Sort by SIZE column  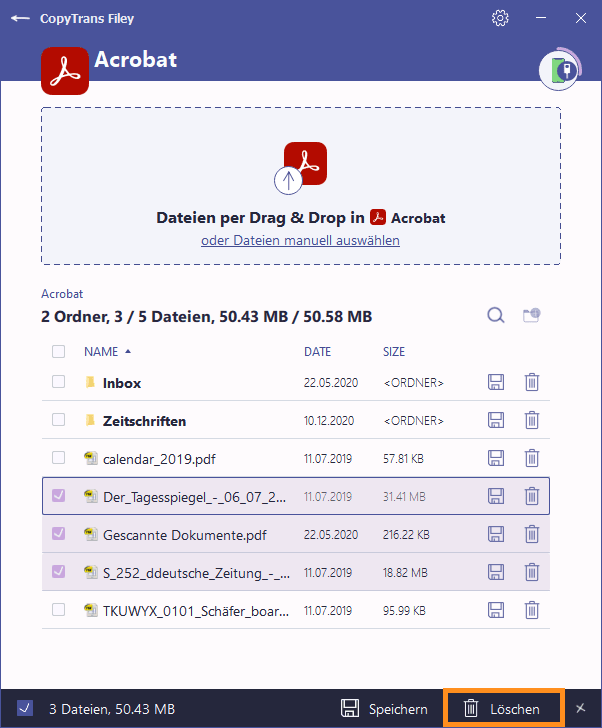(x=394, y=352)
